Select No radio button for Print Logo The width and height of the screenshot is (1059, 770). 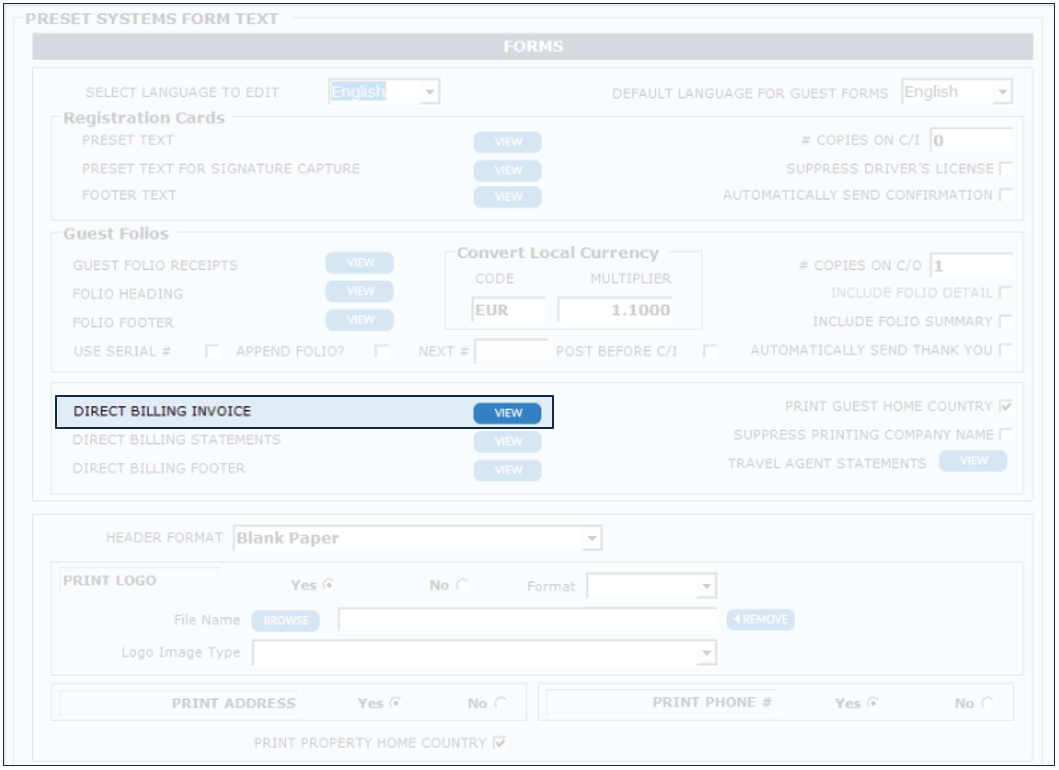pos(463,586)
